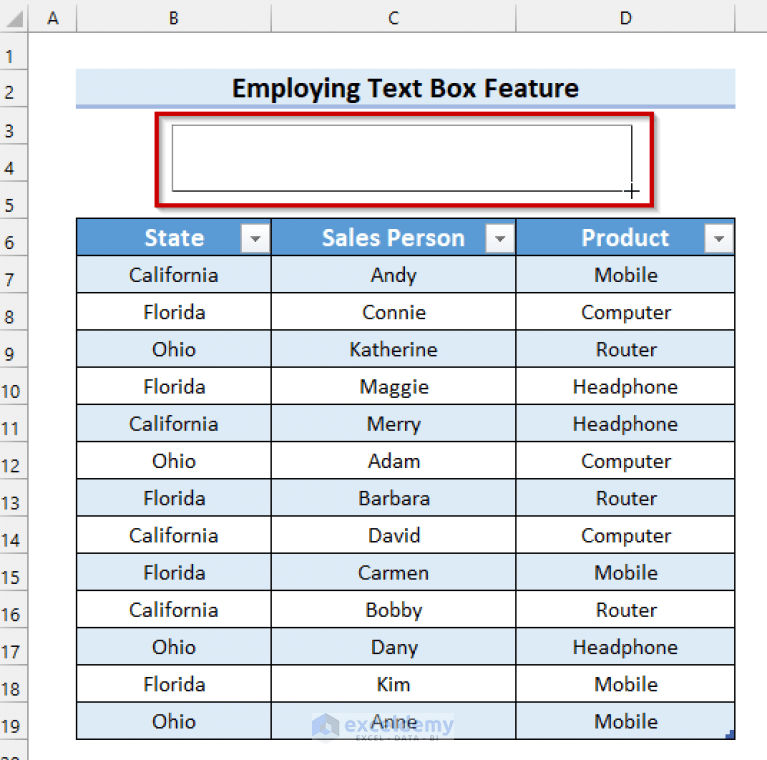Select Mobile in Anne's row

pos(625,721)
